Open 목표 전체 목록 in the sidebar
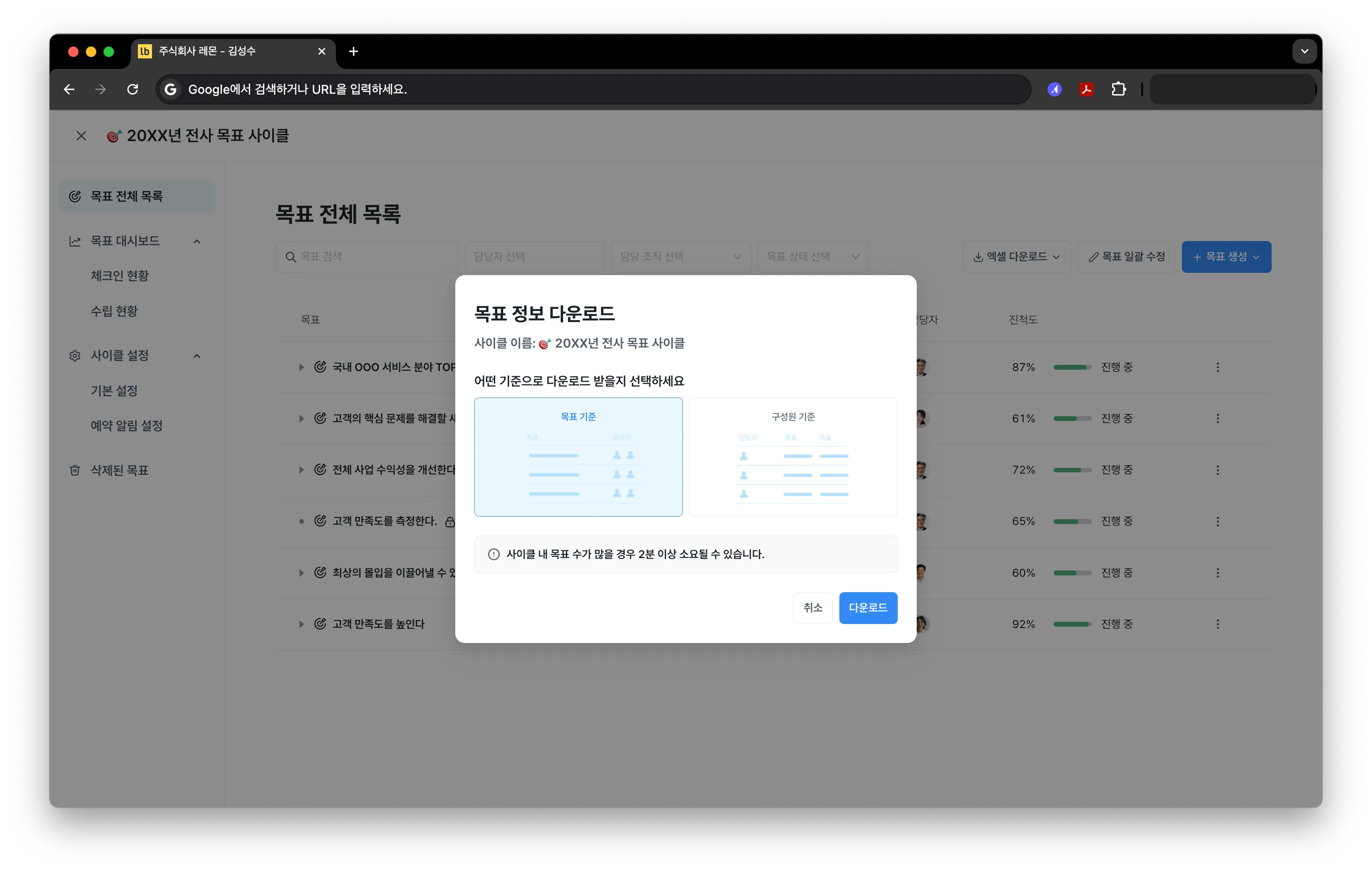 pyautogui.click(x=137, y=196)
